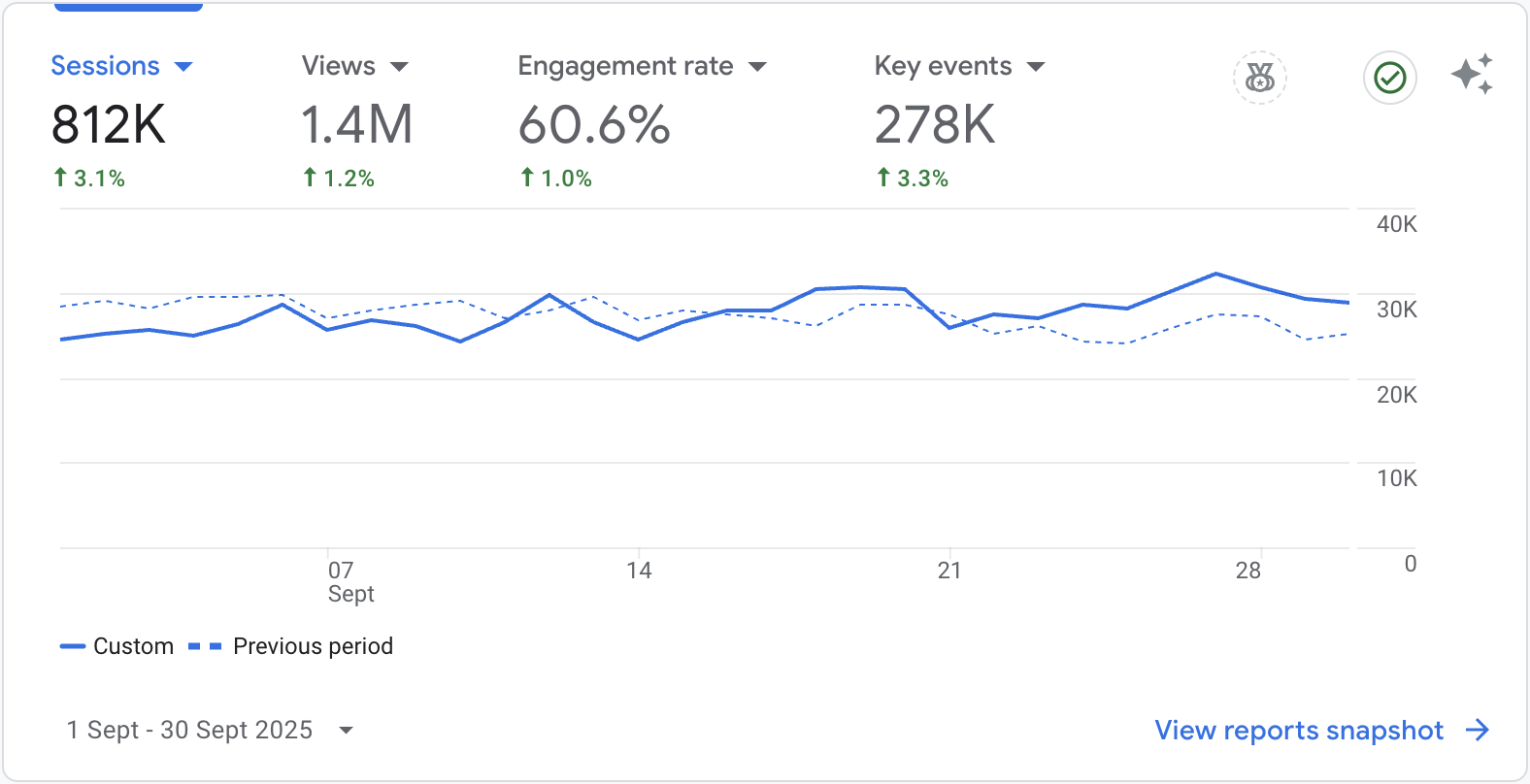Click the dashed line Previous period legend icon

[x=205, y=646]
